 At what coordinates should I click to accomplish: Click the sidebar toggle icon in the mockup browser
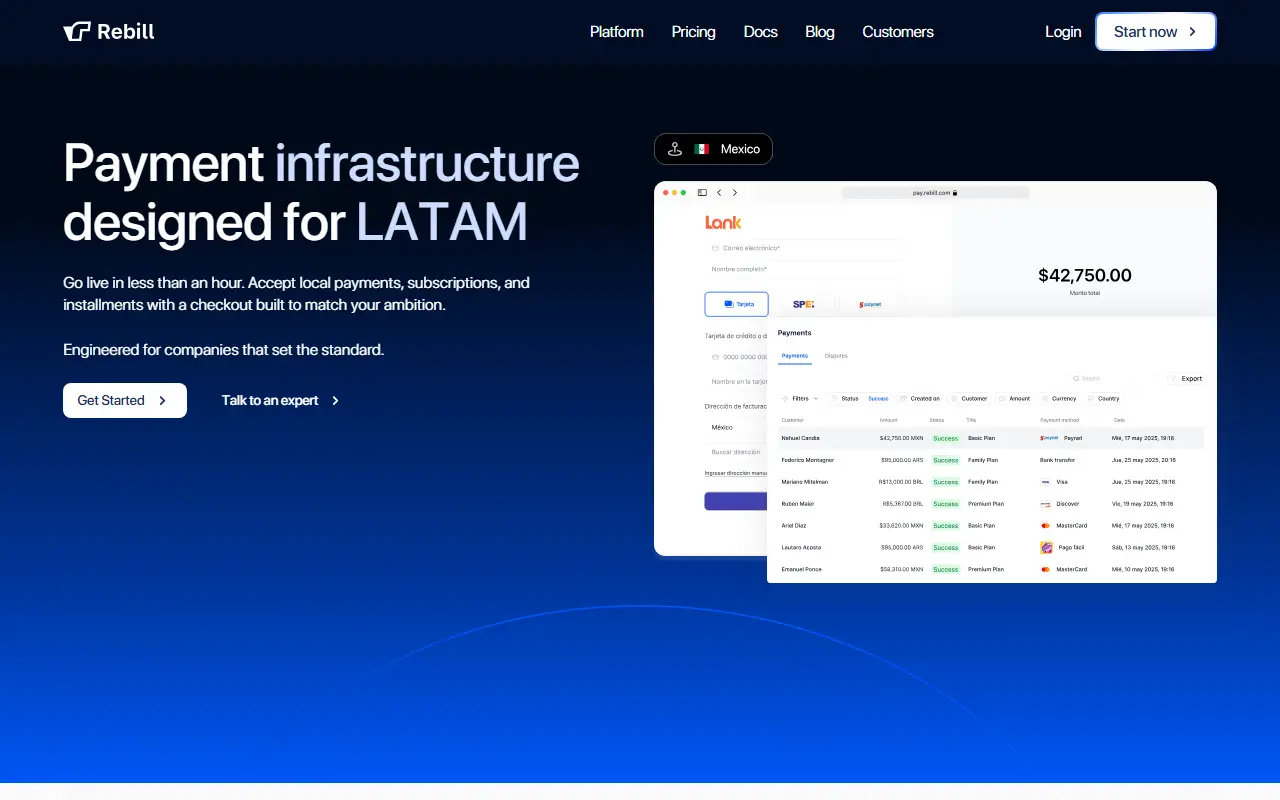[x=702, y=193]
